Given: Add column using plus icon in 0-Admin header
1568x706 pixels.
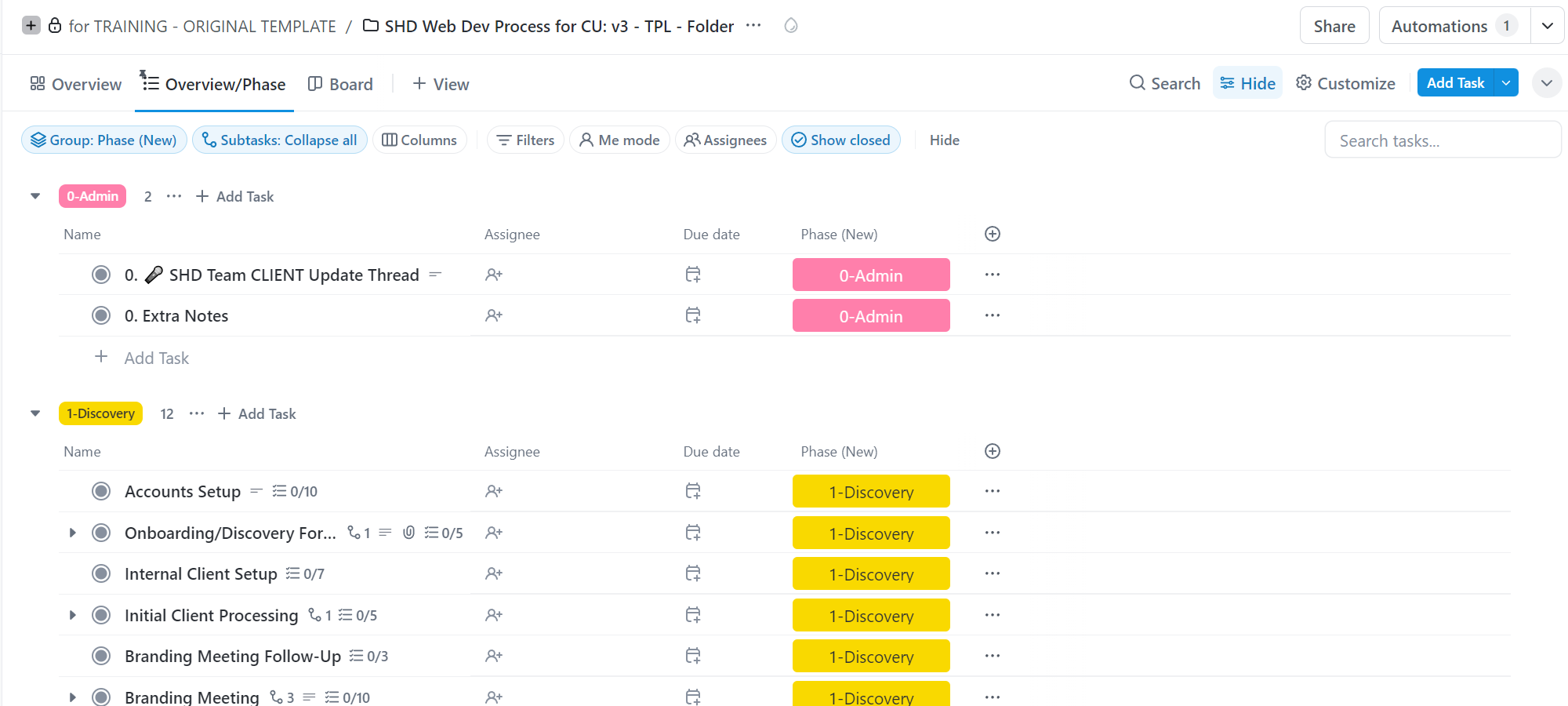Looking at the screenshot, I should coord(992,234).
